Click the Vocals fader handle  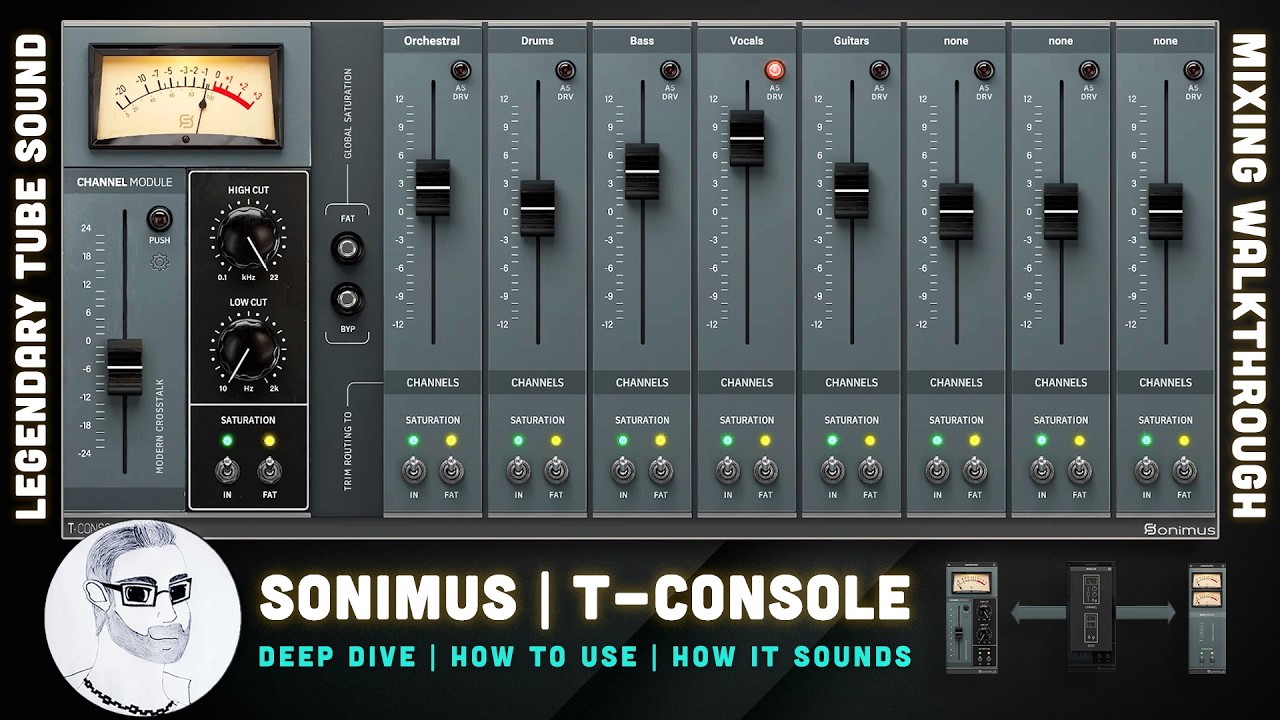pos(747,138)
